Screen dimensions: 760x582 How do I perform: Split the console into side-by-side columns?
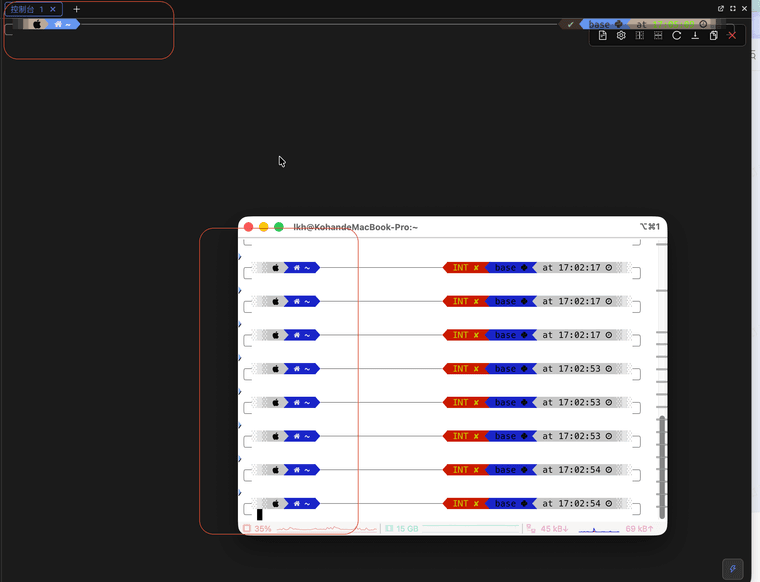pyautogui.click(x=640, y=35)
